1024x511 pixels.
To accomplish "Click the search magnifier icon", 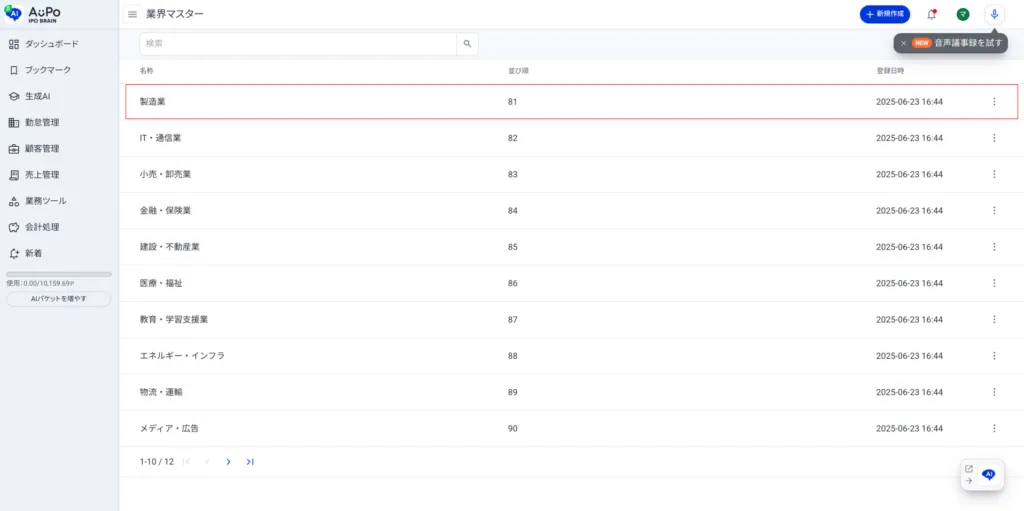I will [x=467, y=44].
